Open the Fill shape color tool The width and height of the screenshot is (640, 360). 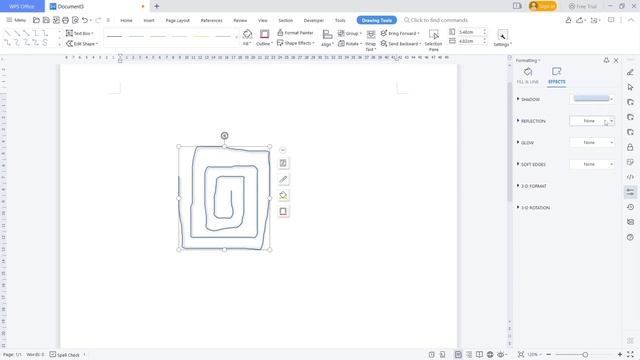point(247,37)
